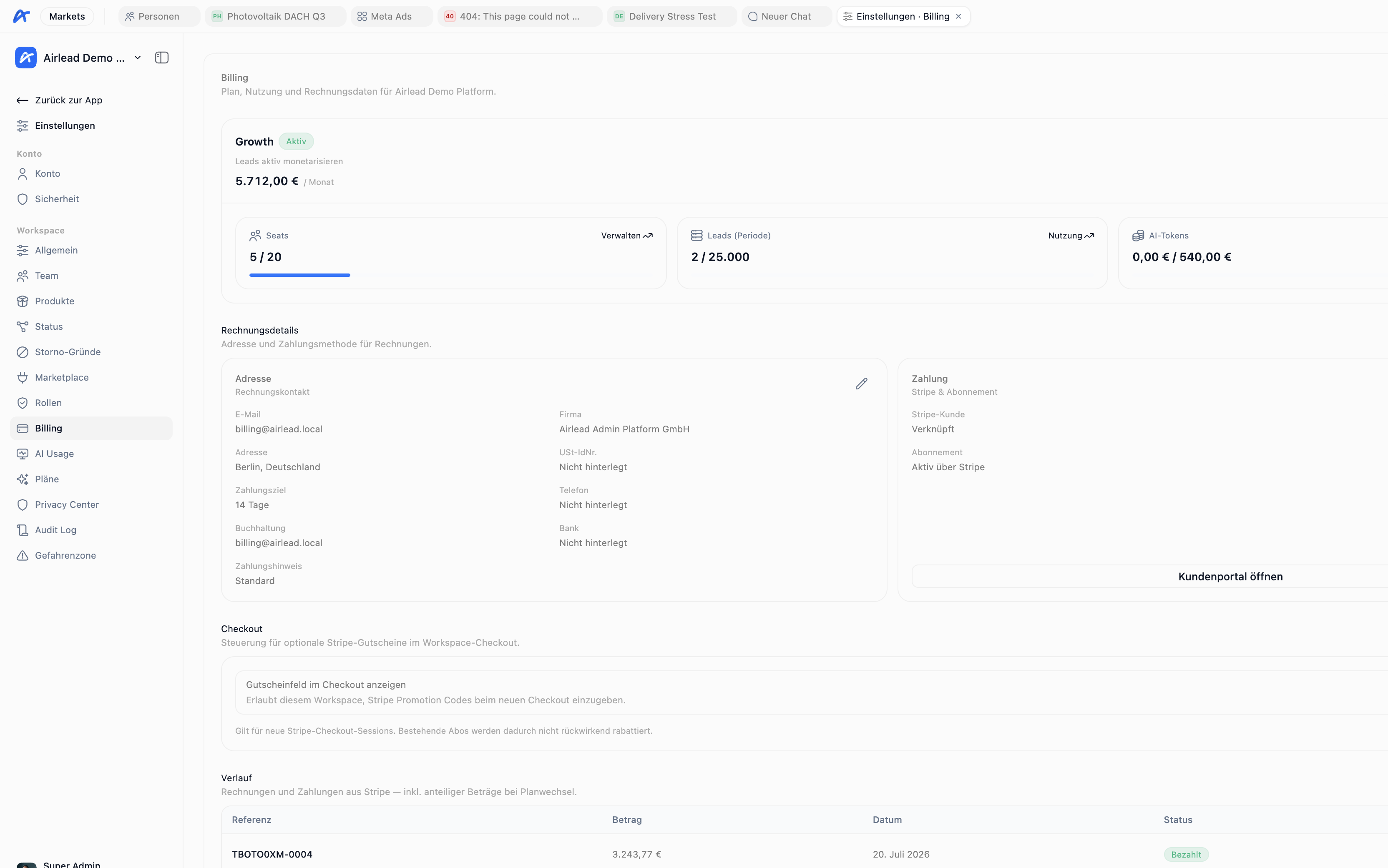Click the Datum column header
The width and height of the screenshot is (1388, 868).
[887, 820]
